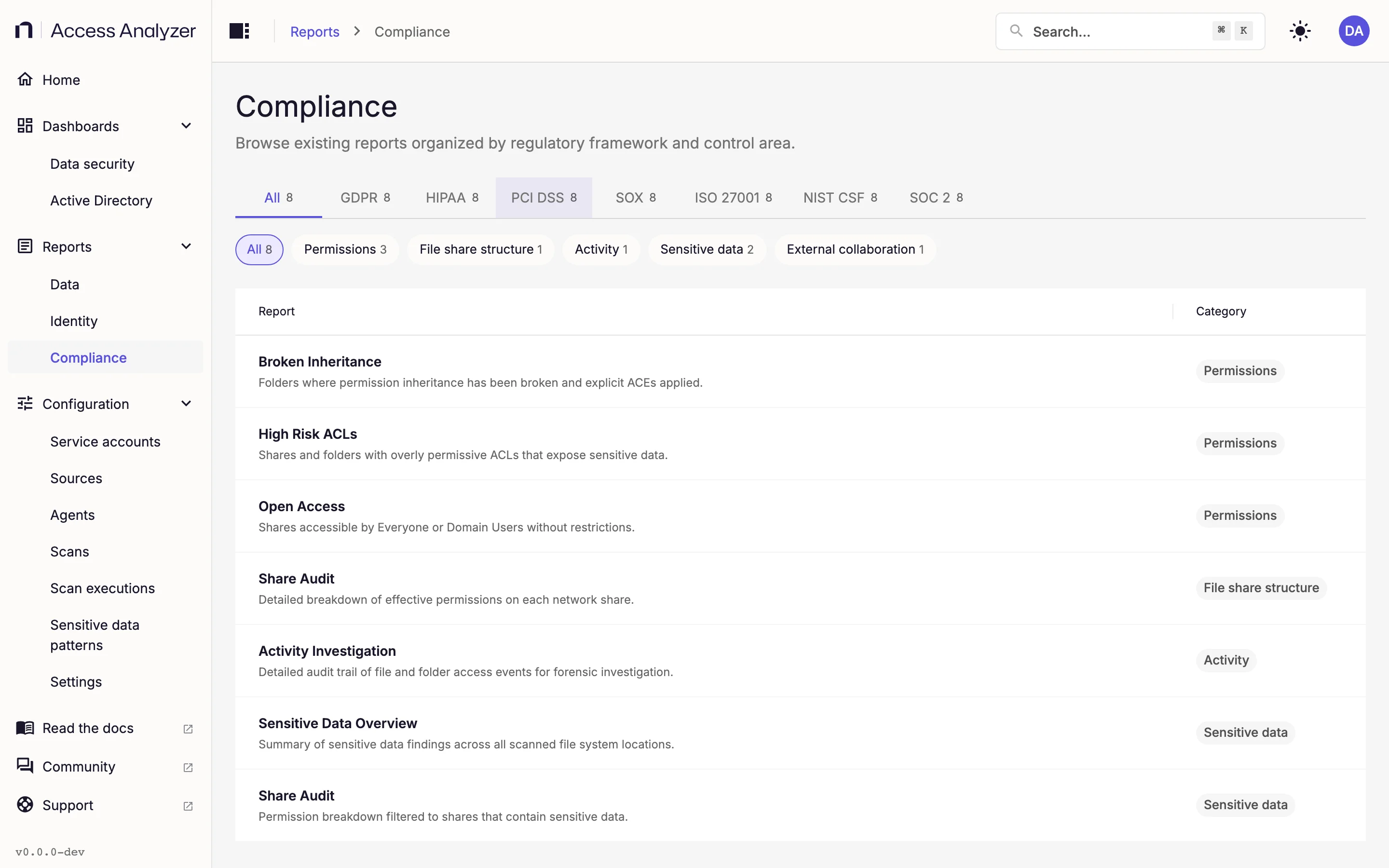
Task: Open the Activity Investigation report
Action: pos(800,661)
